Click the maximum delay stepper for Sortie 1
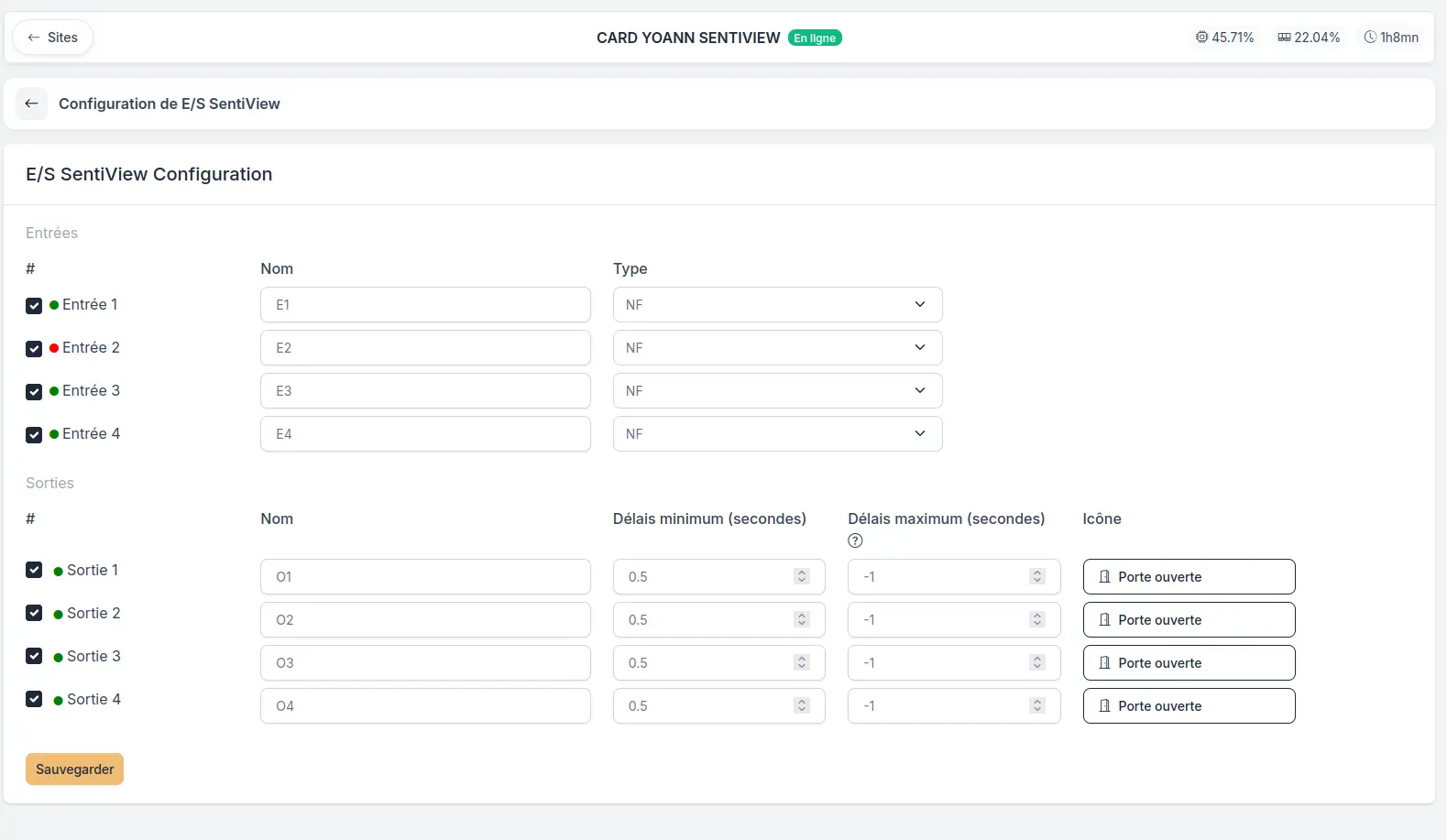This screenshot has height=840, width=1447. (x=1037, y=576)
